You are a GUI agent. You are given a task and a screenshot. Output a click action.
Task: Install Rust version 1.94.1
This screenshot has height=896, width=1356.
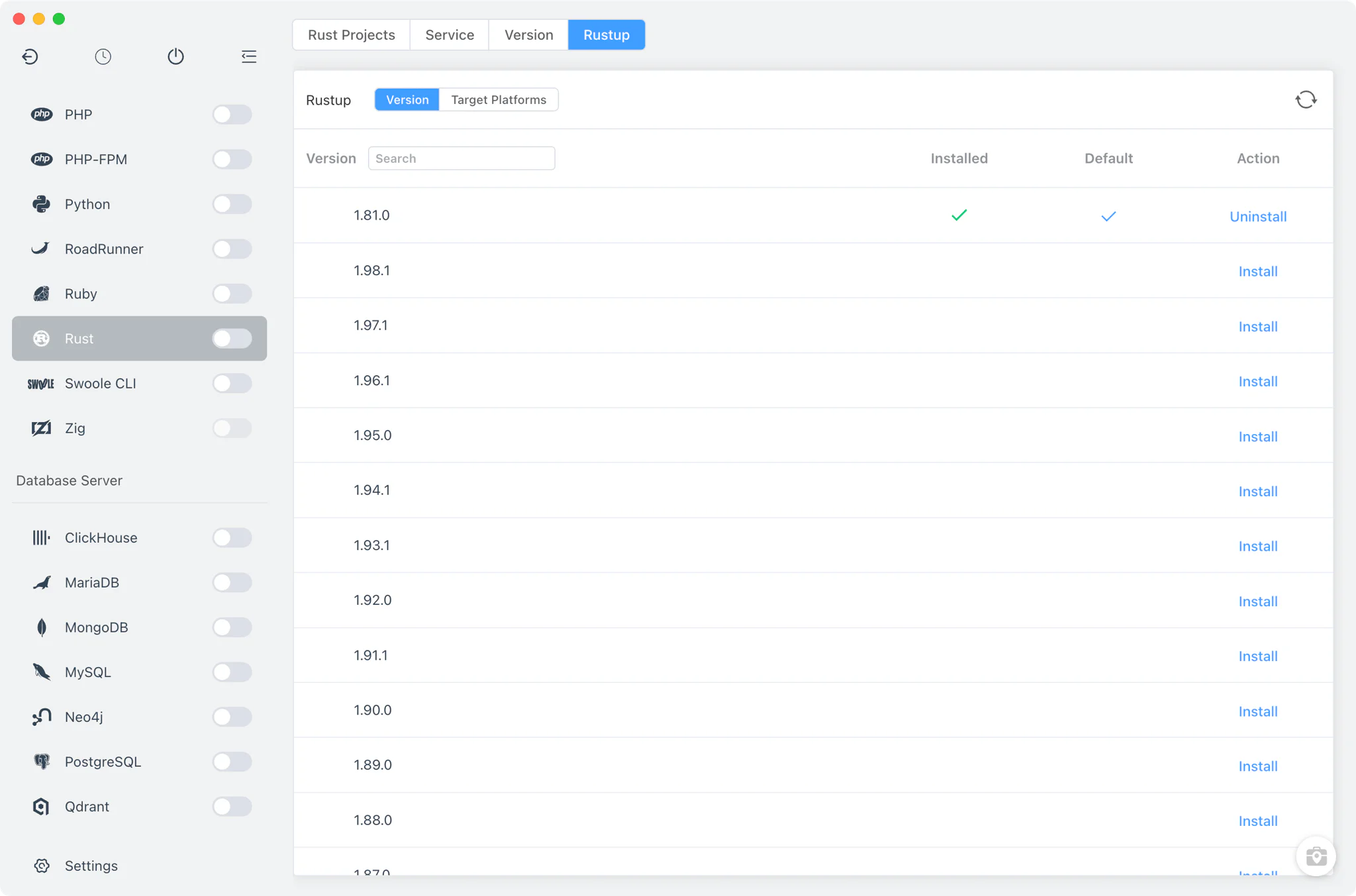click(x=1258, y=492)
